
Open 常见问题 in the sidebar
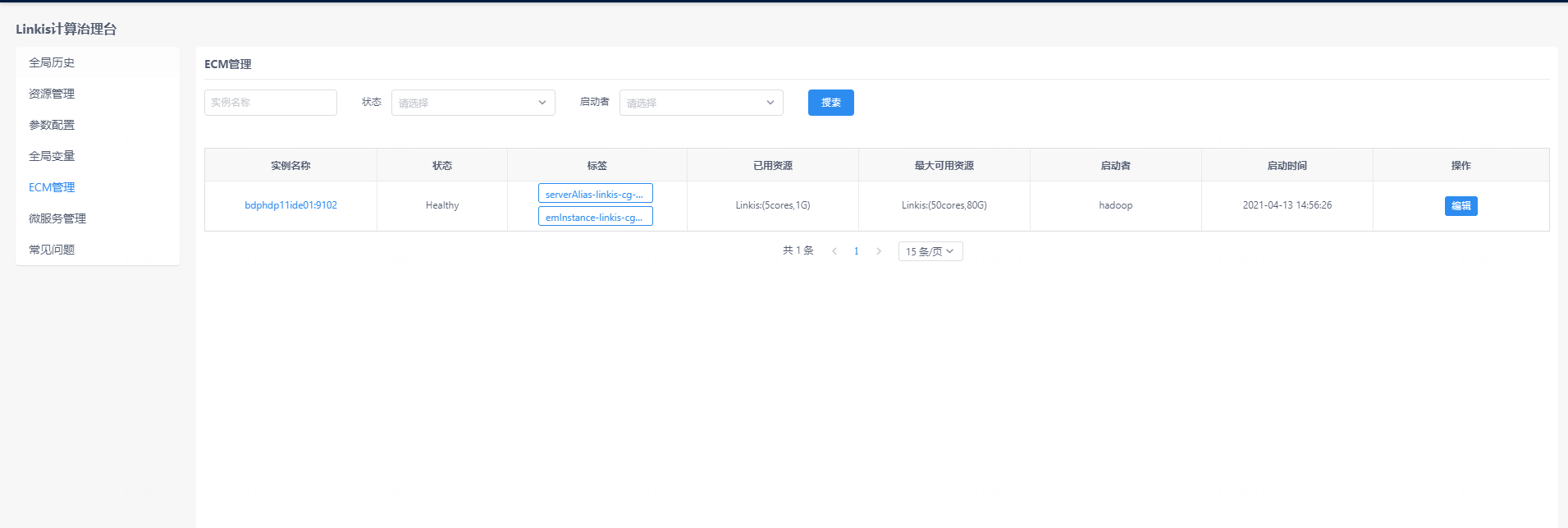click(52, 250)
